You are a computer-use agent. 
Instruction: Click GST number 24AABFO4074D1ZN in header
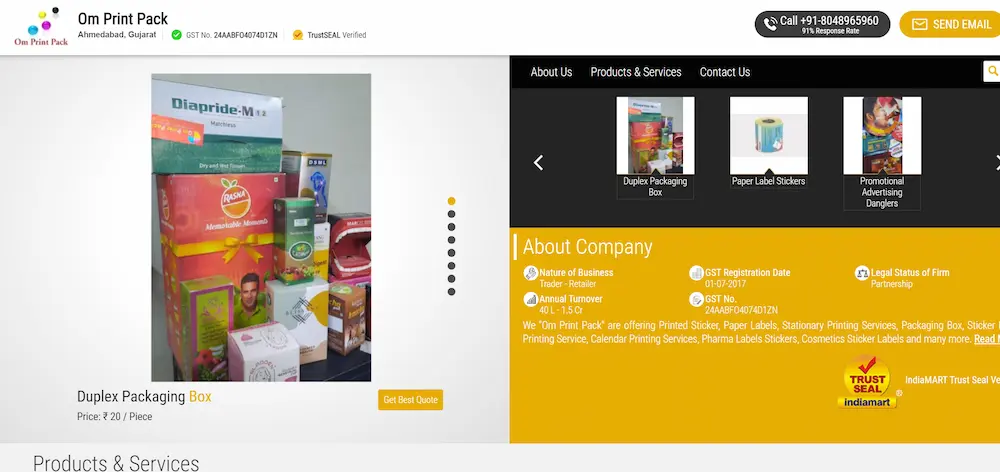tap(246, 35)
